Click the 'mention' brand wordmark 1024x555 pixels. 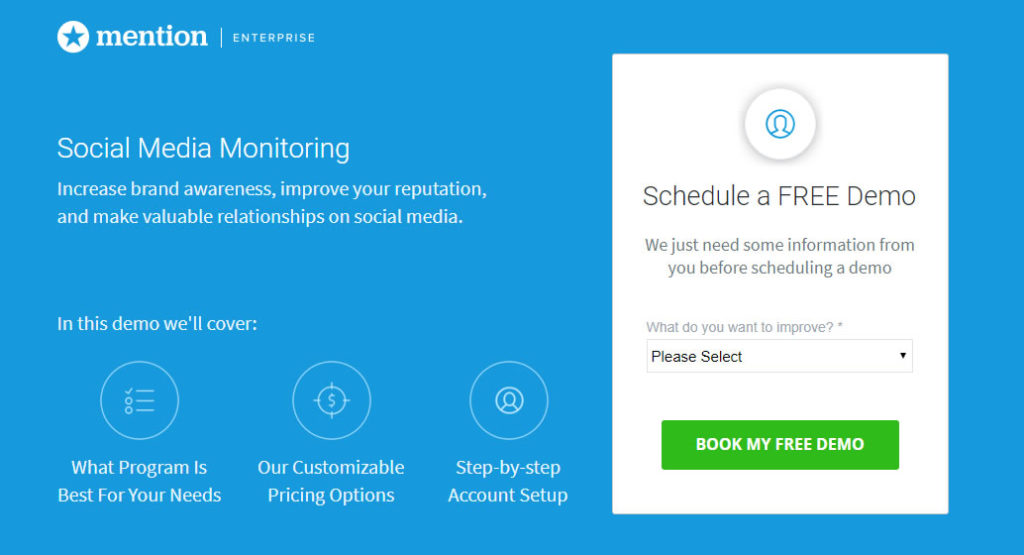pyautogui.click(x=152, y=37)
